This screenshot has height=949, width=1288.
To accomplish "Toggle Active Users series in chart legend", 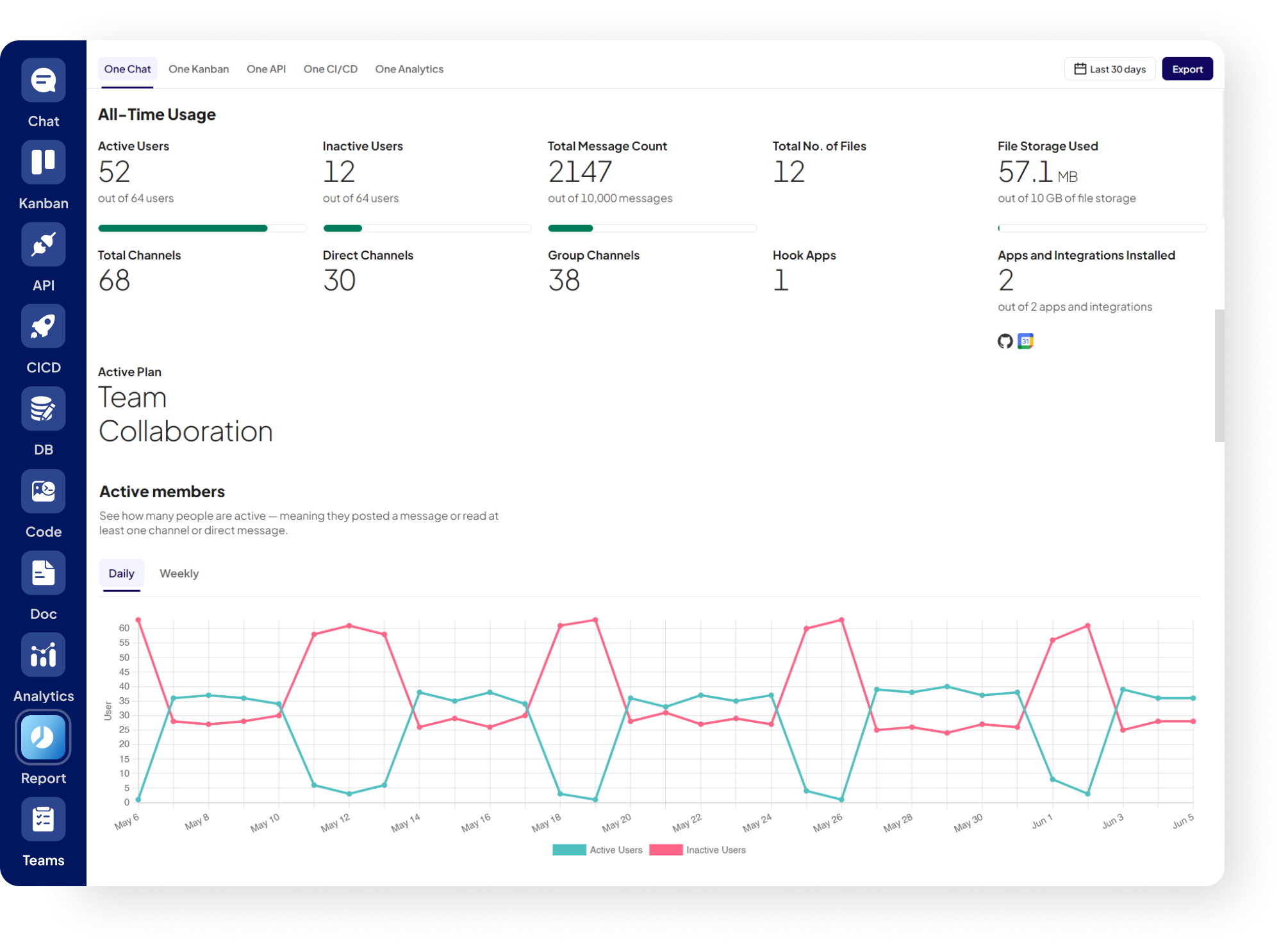I will [x=597, y=850].
